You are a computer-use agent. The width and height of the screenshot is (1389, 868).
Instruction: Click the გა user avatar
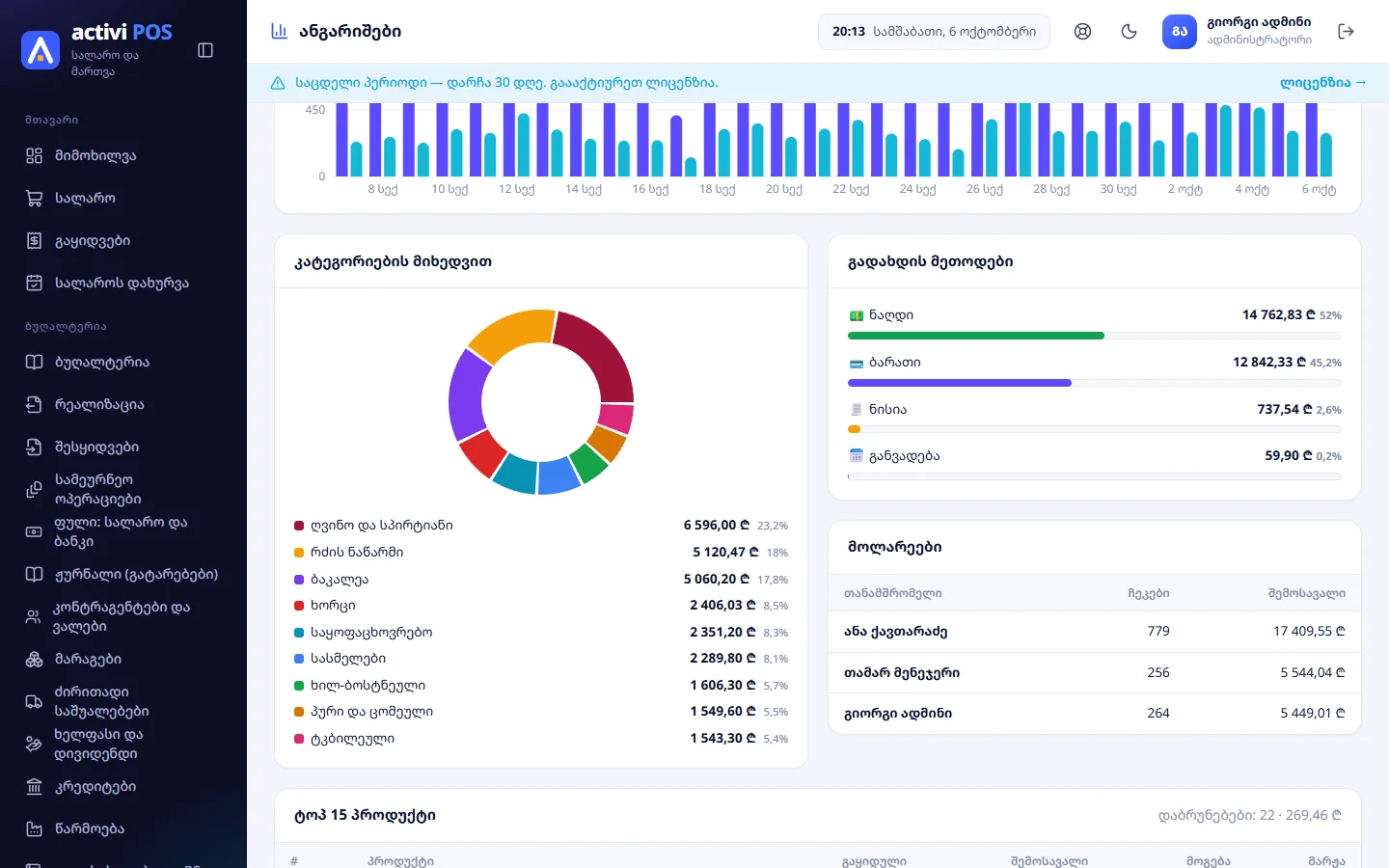[1180, 32]
